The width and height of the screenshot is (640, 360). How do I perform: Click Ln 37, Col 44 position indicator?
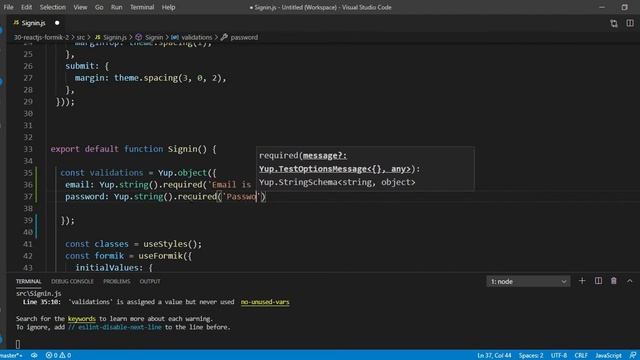pos(494,356)
